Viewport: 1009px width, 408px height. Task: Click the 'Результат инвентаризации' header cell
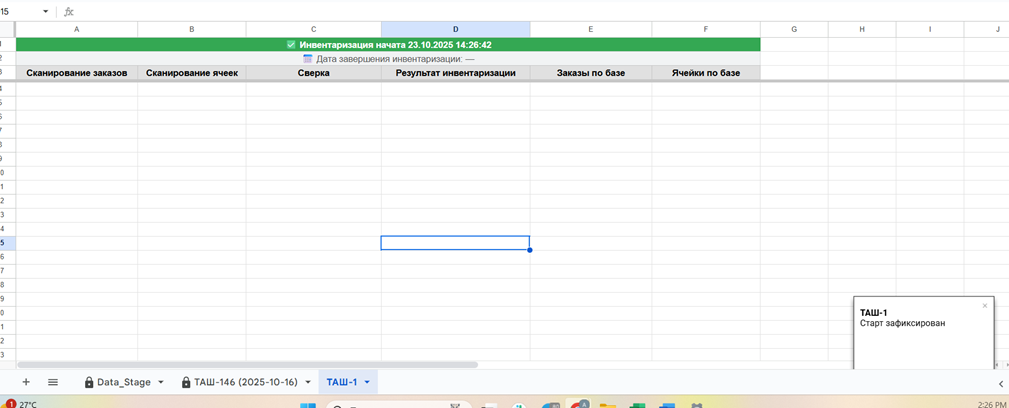456,73
